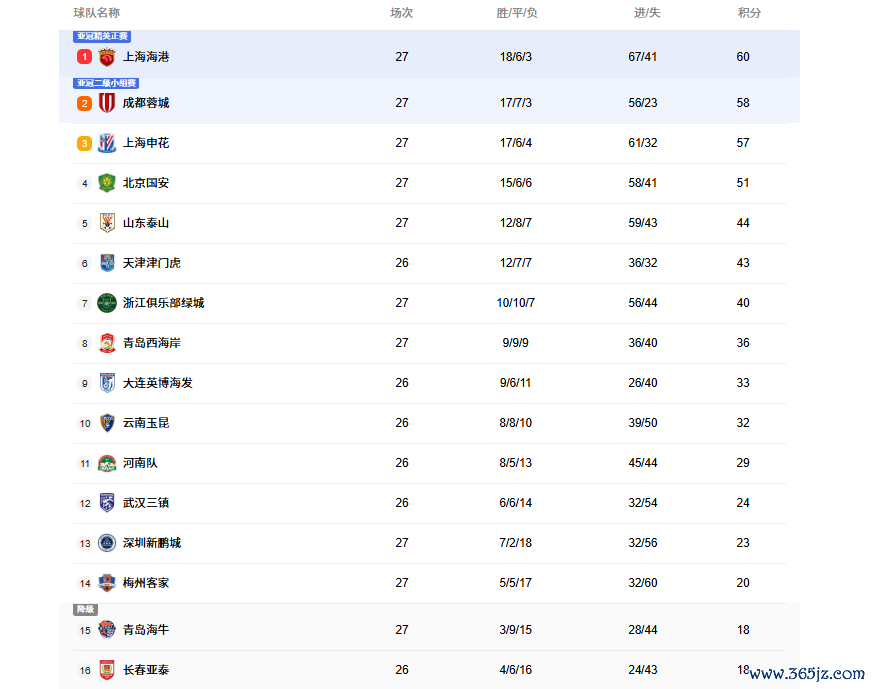The width and height of the screenshot is (872, 689).
Task: Click the rank 1 red badge
Action: (85, 57)
